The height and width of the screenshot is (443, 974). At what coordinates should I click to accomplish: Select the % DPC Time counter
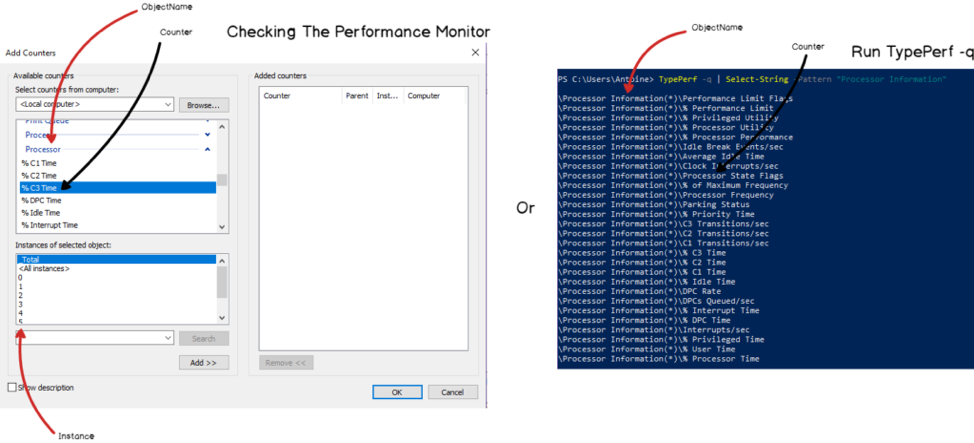pos(116,201)
